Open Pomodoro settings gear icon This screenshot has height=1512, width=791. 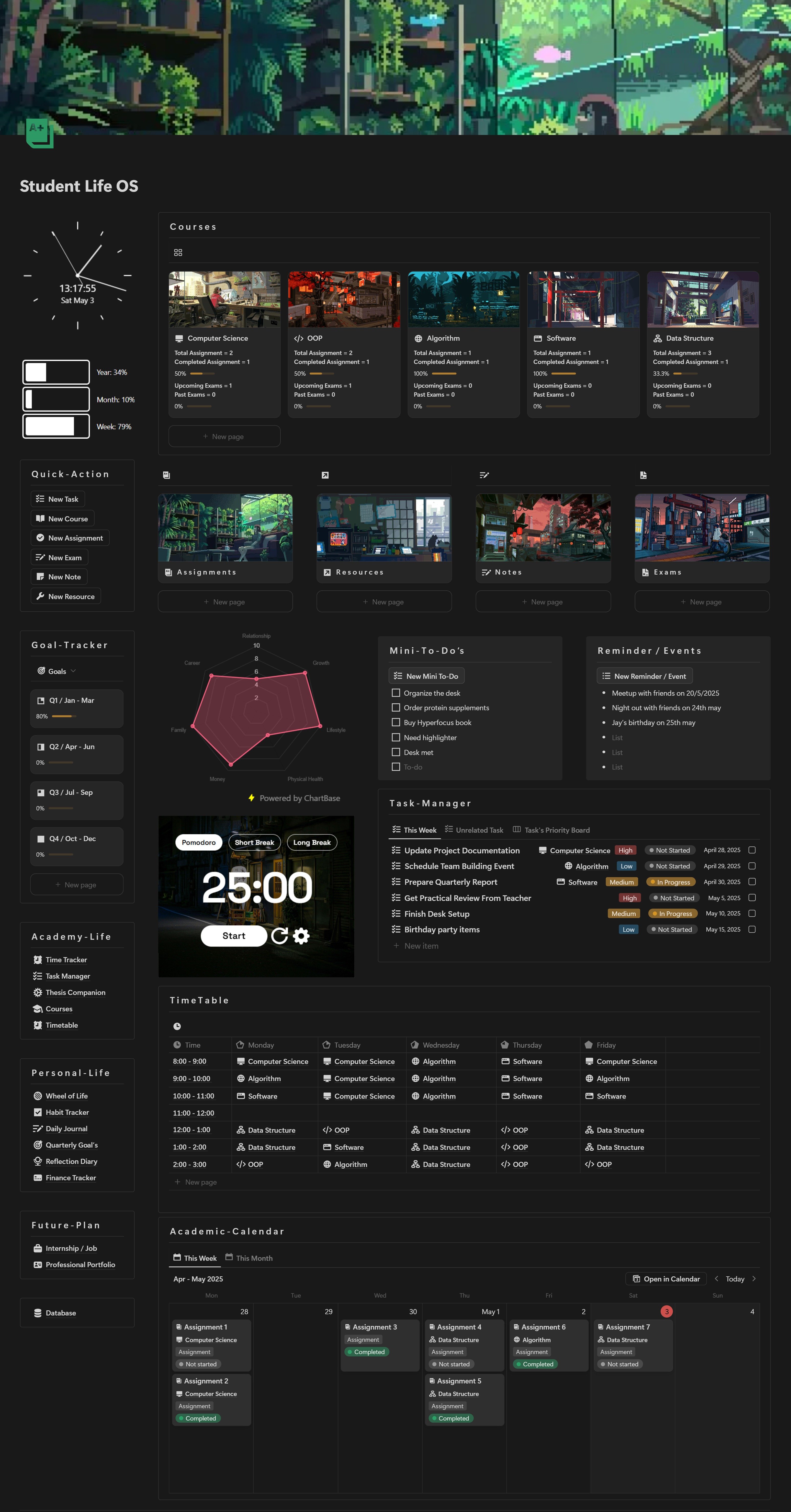[301, 936]
